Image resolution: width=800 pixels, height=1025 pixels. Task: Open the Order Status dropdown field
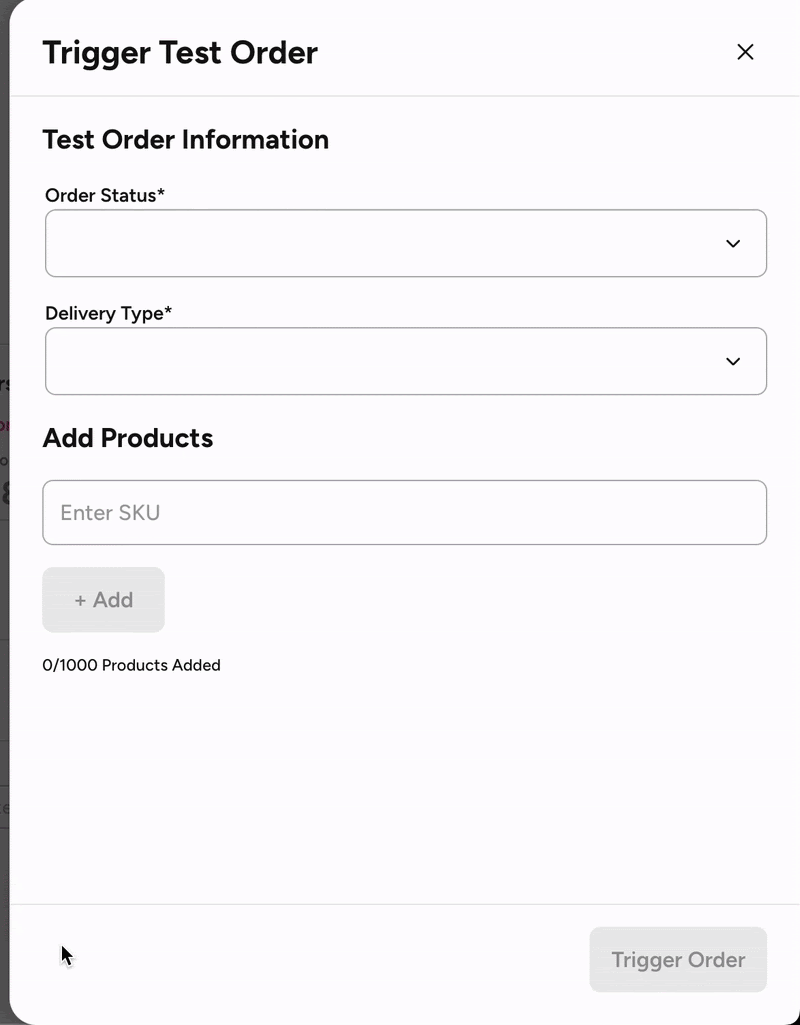pos(380,244)
